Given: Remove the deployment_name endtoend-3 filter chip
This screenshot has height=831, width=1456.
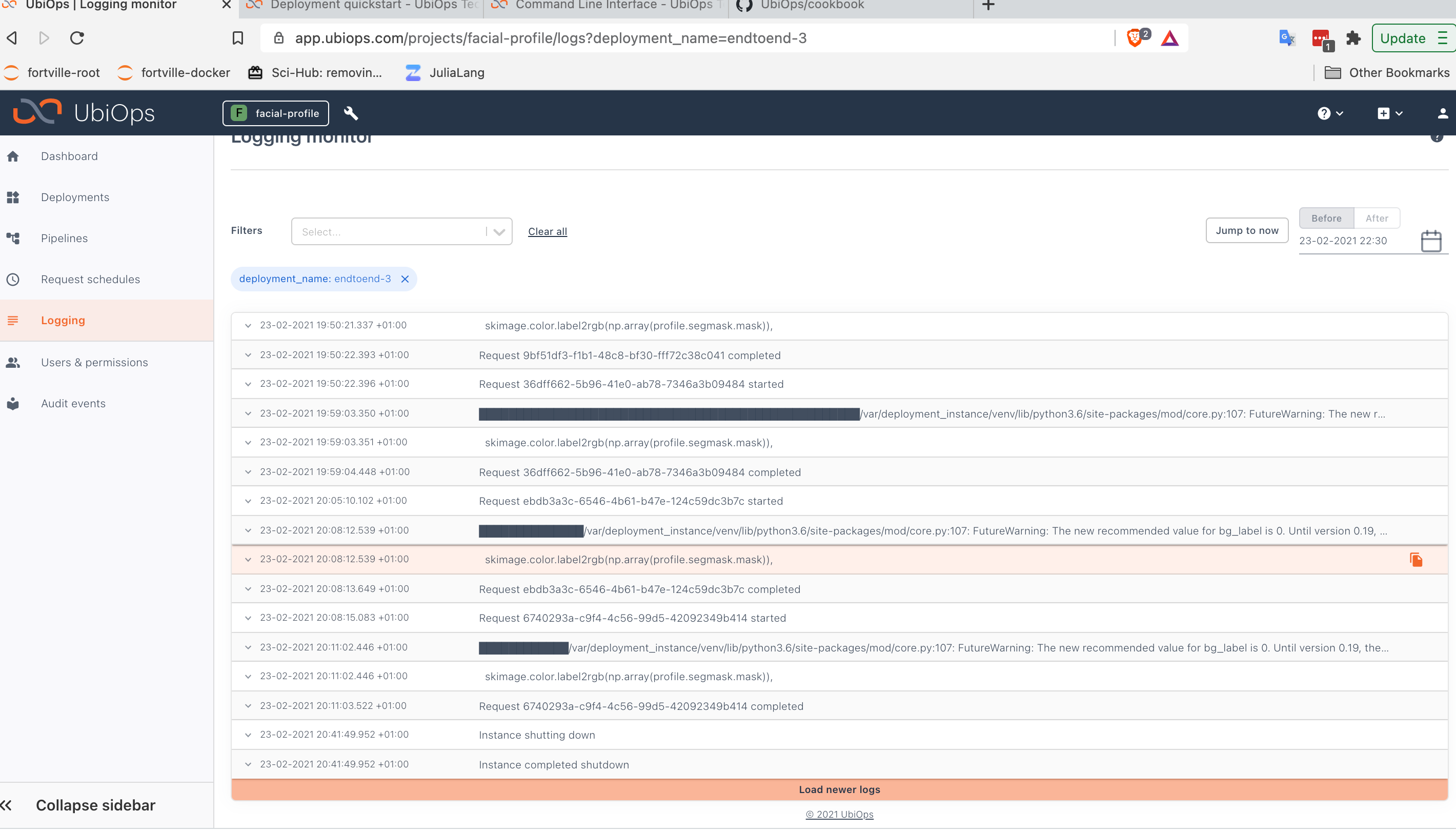Looking at the screenshot, I should pos(405,279).
